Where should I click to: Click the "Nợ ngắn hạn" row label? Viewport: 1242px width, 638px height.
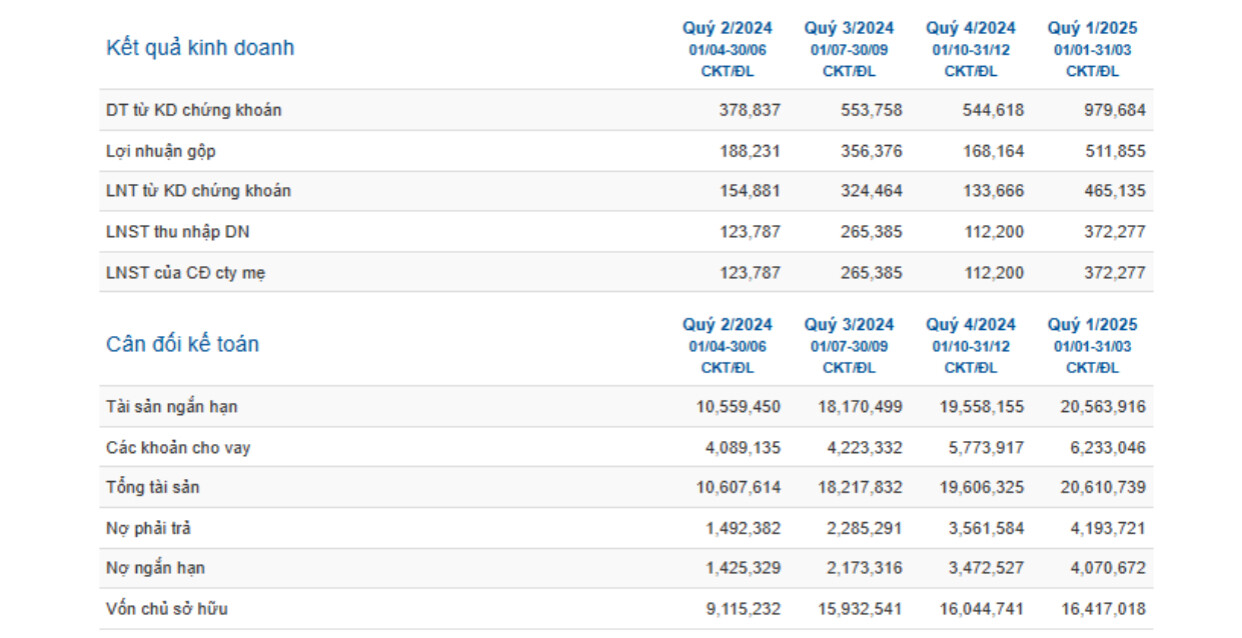click(155, 568)
